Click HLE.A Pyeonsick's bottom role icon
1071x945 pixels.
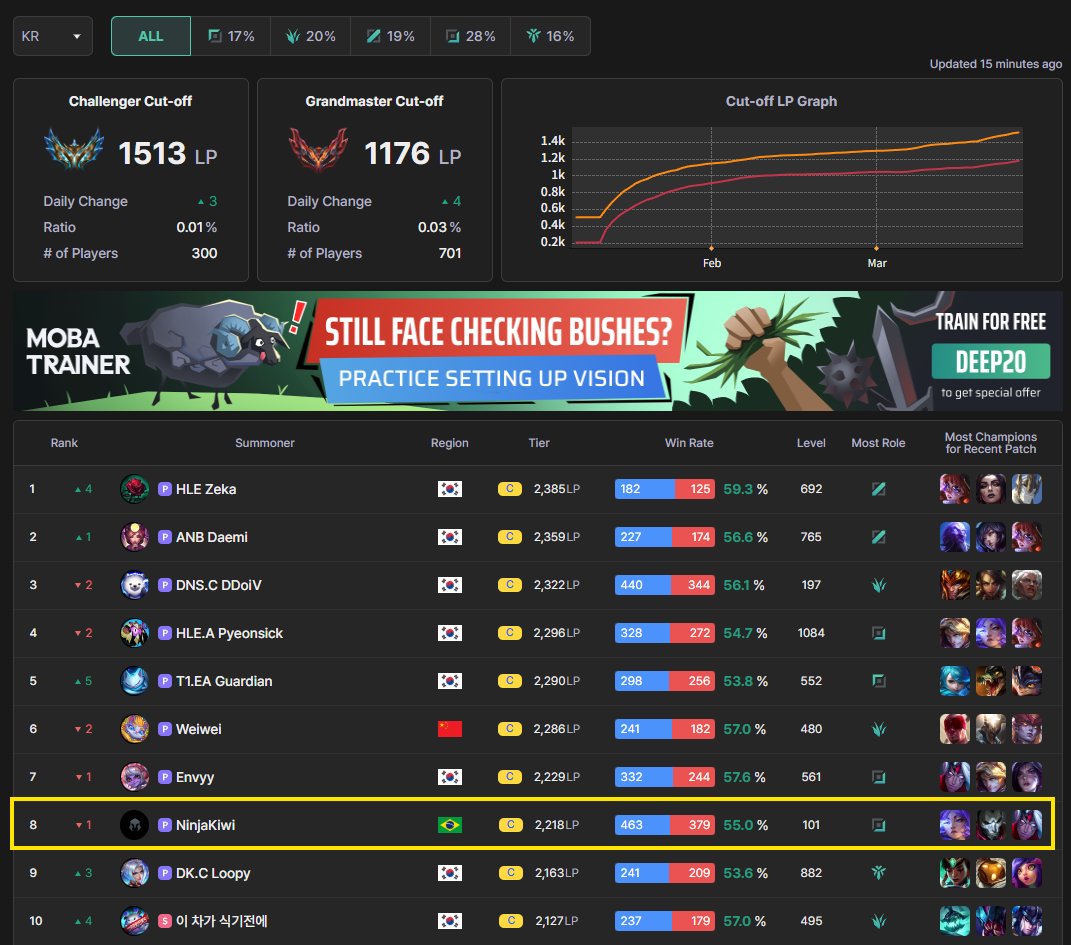(878, 633)
